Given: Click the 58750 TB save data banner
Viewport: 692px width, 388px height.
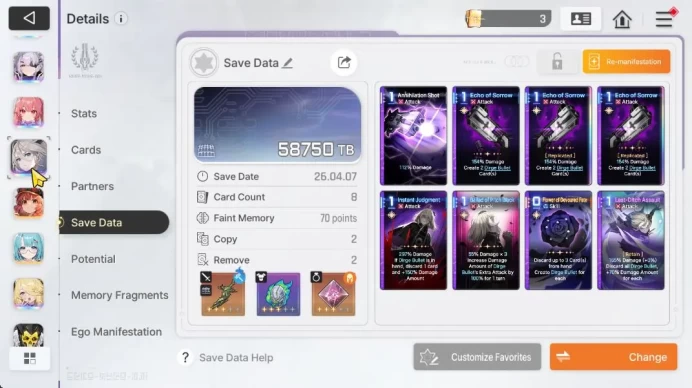Looking at the screenshot, I should tap(278, 125).
